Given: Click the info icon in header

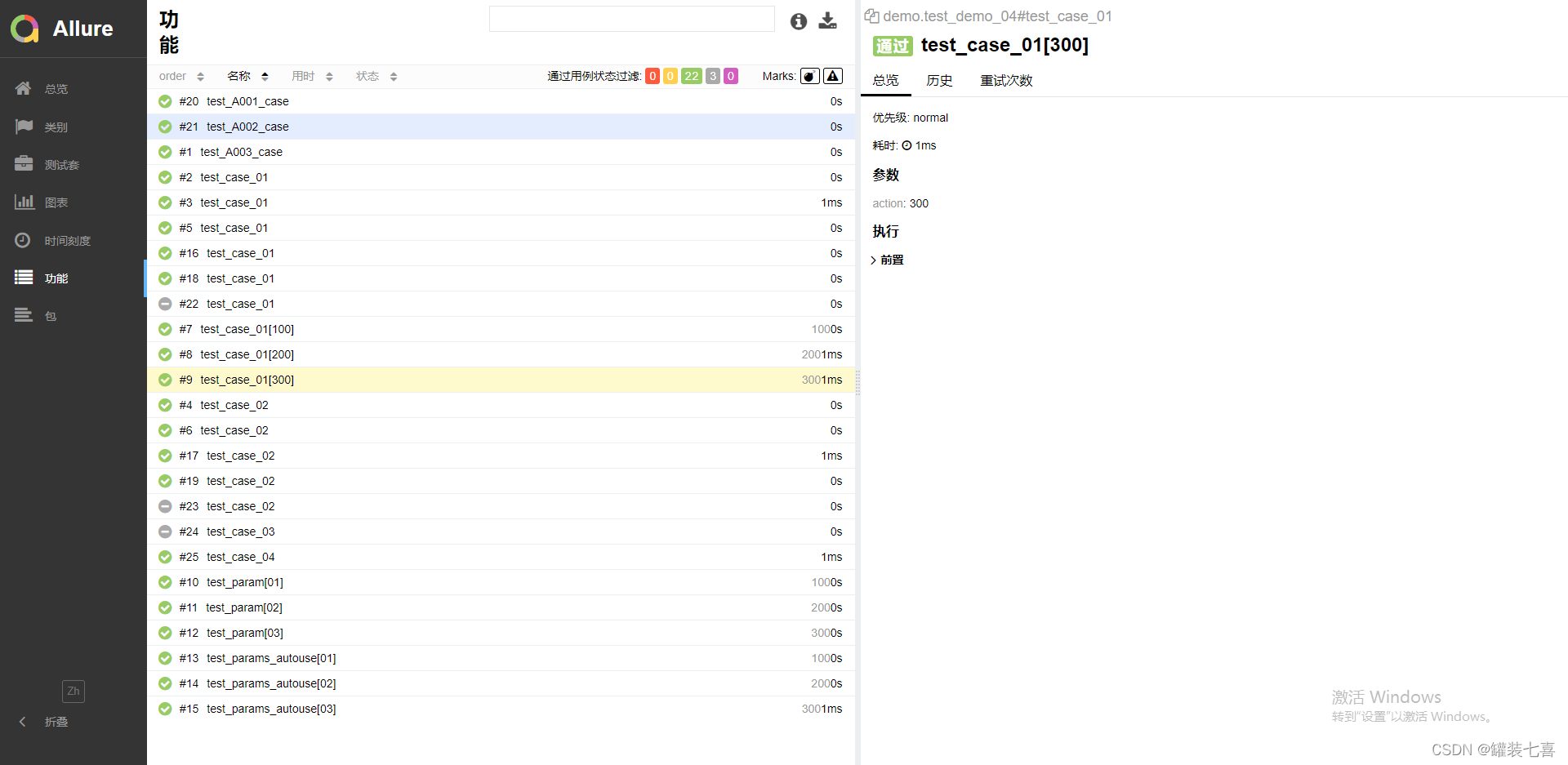Looking at the screenshot, I should click(799, 22).
